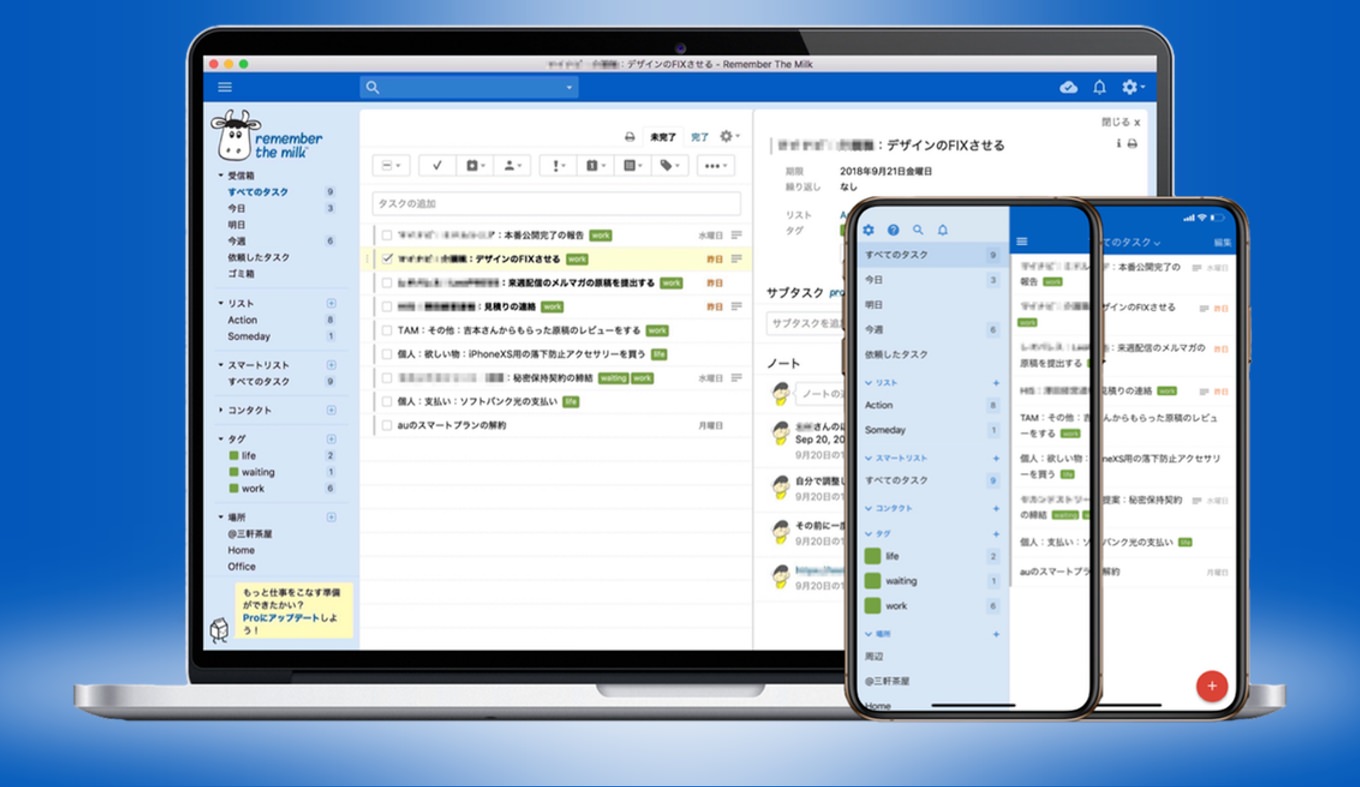1360x787 pixels.
Task: Open notifications bell in laptop header
Action: click(1099, 88)
